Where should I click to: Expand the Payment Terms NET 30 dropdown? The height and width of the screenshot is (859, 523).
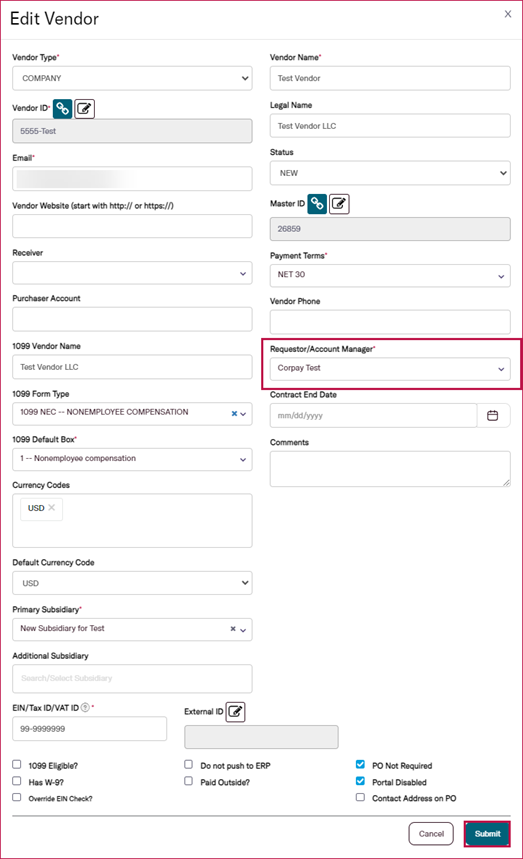[390, 275]
